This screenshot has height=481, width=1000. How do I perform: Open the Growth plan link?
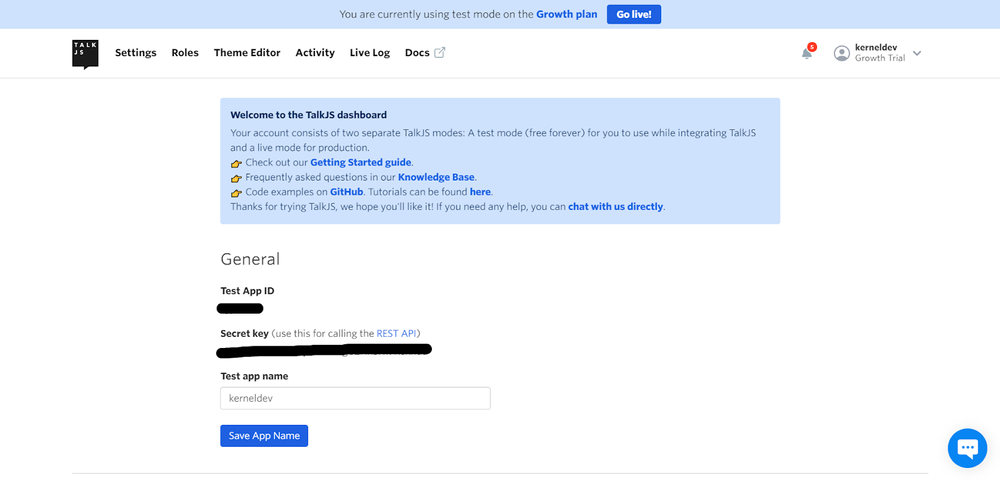tap(566, 14)
